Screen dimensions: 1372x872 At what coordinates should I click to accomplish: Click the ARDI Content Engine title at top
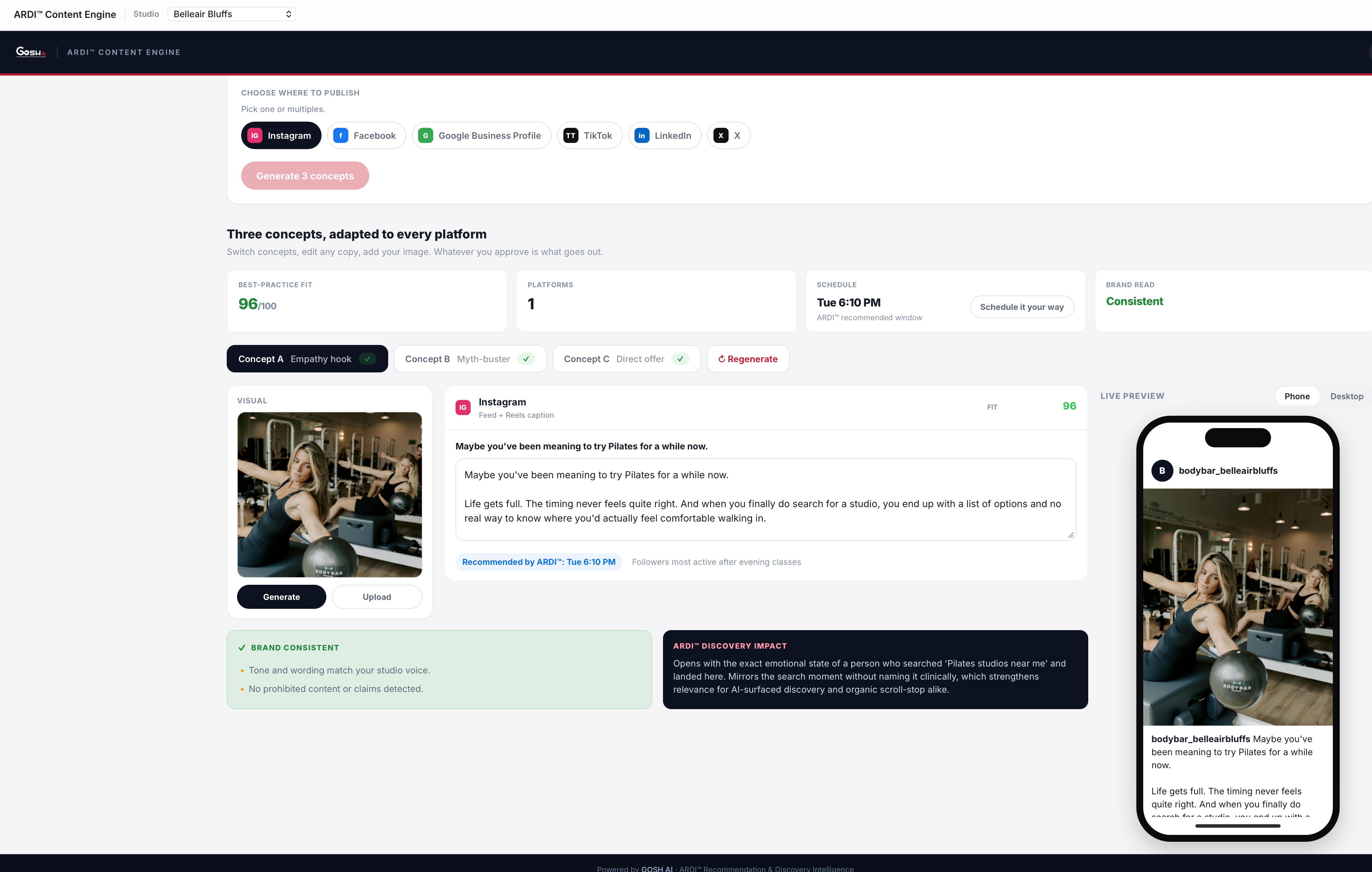(64, 14)
